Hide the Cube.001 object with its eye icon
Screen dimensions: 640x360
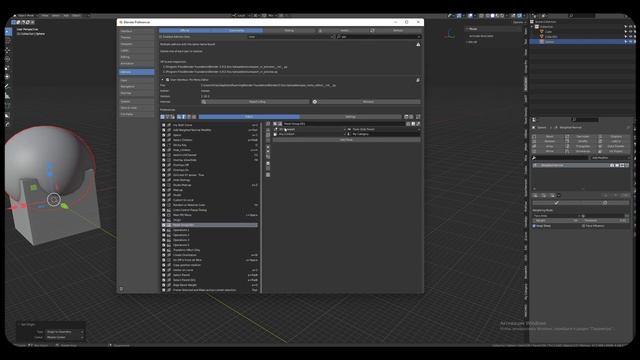[630, 36]
